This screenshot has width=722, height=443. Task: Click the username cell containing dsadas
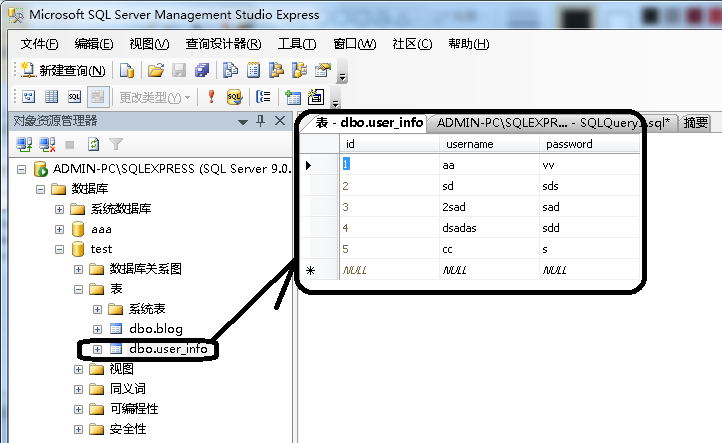(x=489, y=228)
